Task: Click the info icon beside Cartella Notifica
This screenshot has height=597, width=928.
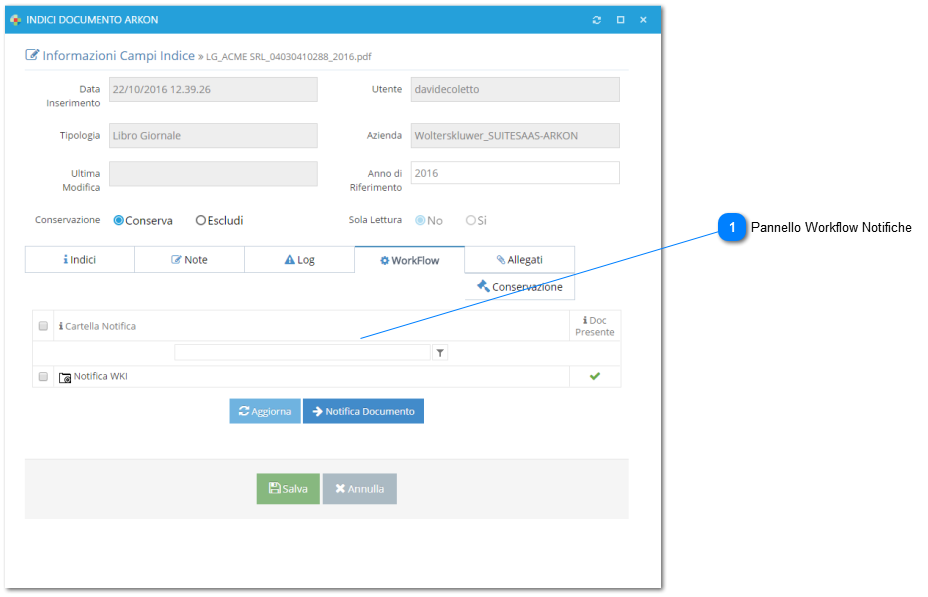Action: pyautogui.click(x=61, y=326)
